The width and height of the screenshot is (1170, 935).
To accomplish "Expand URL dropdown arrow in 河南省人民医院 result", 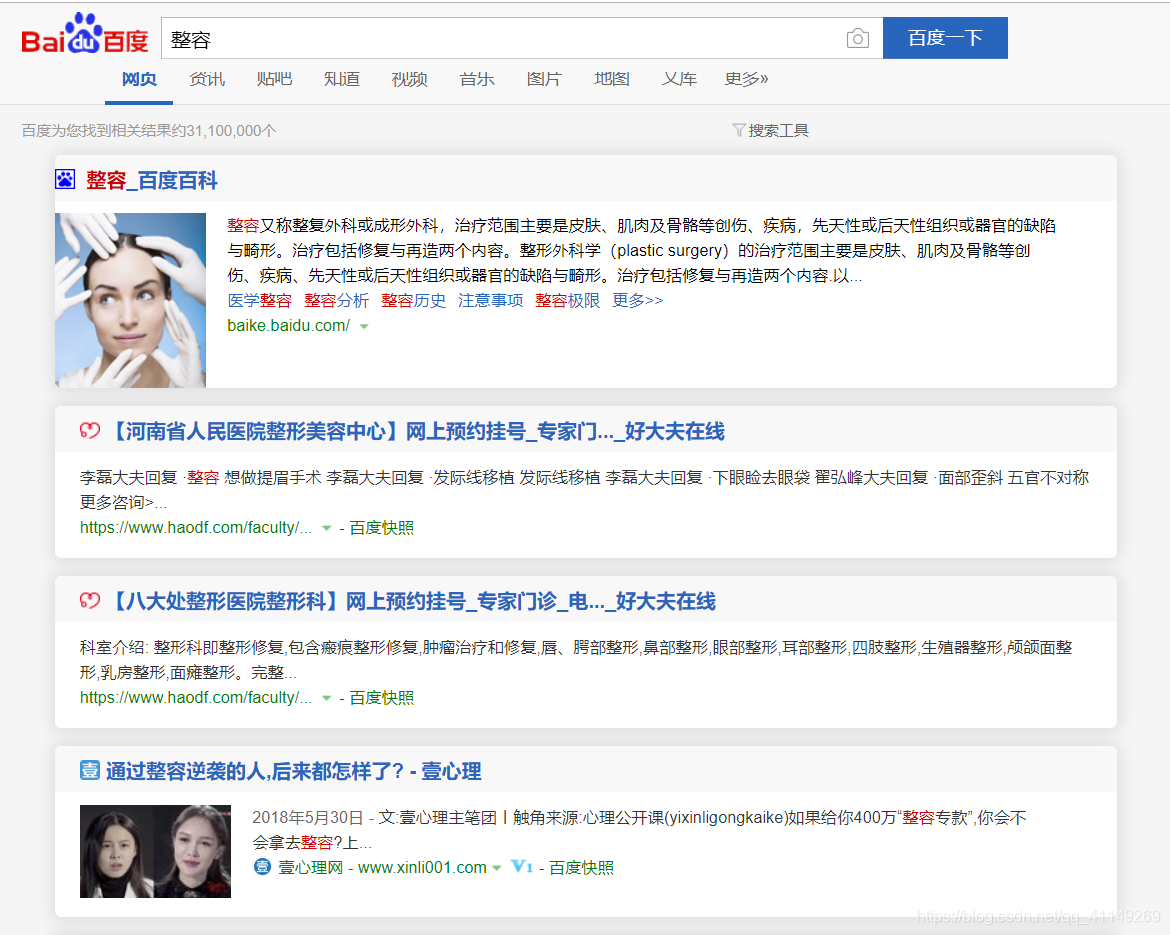I will click(326, 528).
